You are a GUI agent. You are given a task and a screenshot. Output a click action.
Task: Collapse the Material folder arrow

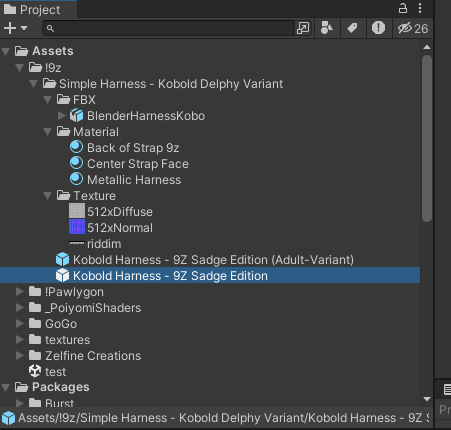(x=48, y=132)
